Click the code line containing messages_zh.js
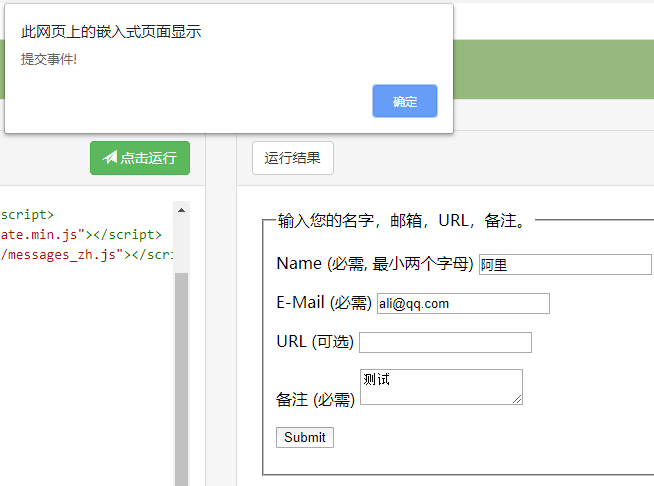Image resolution: width=654 pixels, height=486 pixels. [x=87, y=254]
